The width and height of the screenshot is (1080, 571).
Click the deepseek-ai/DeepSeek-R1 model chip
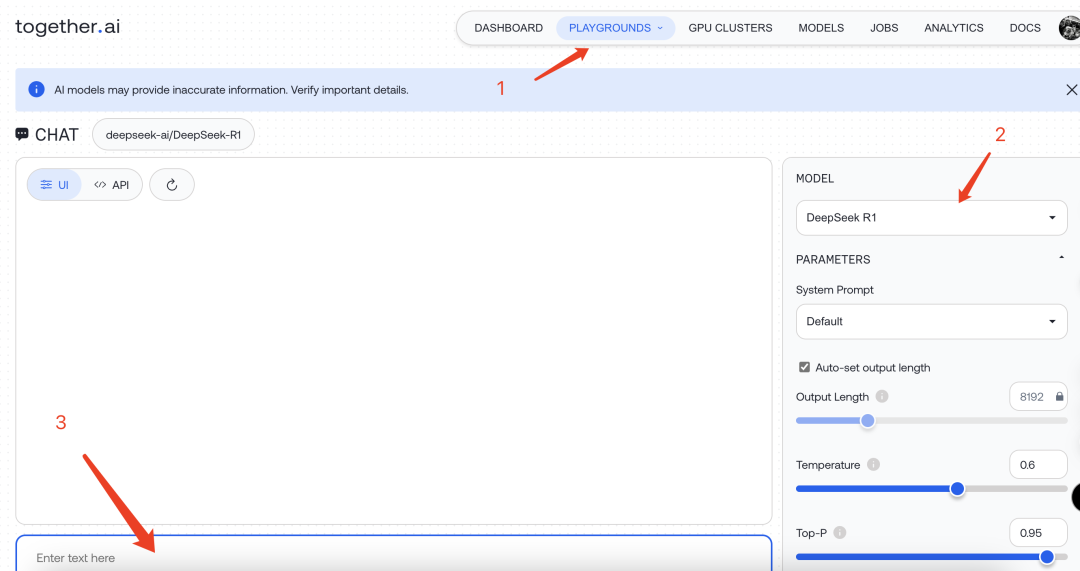tap(174, 134)
